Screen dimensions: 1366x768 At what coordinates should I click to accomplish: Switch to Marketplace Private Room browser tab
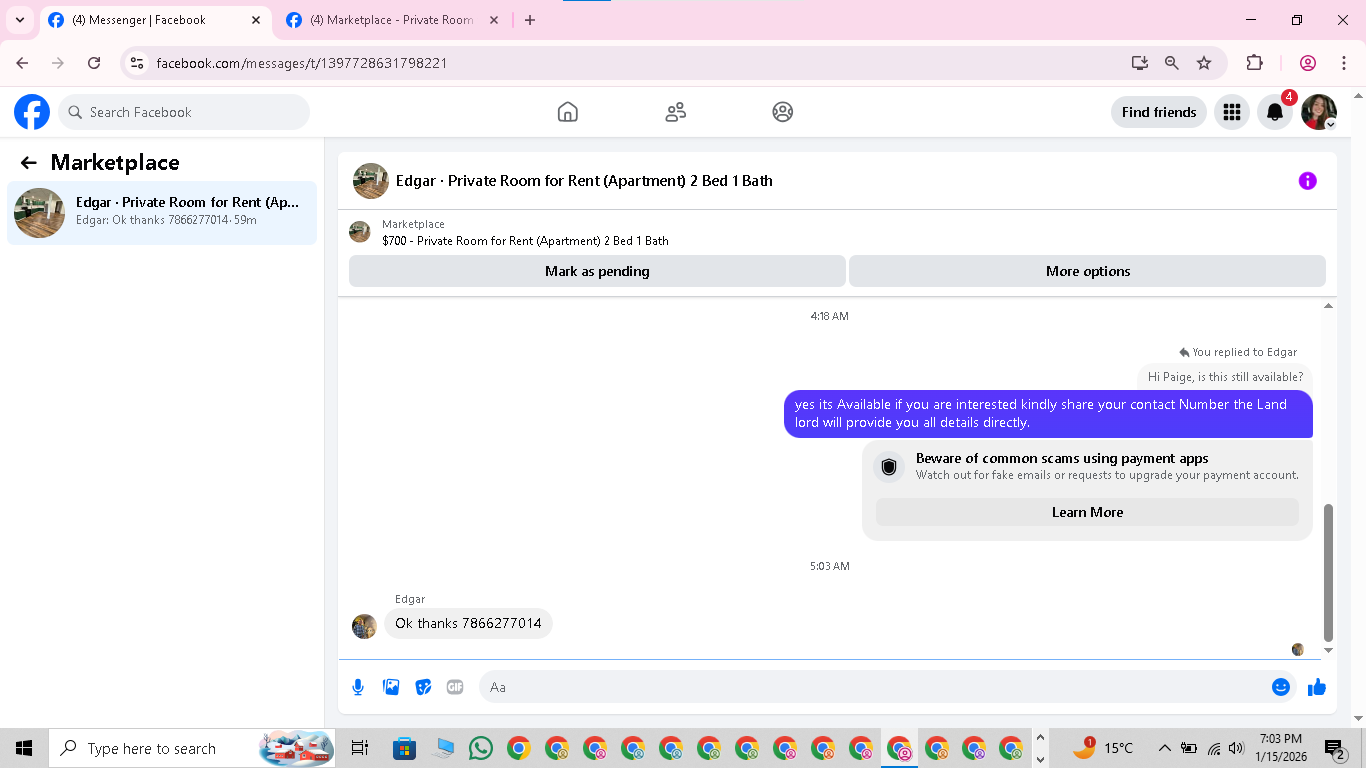pyautogui.click(x=390, y=20)
